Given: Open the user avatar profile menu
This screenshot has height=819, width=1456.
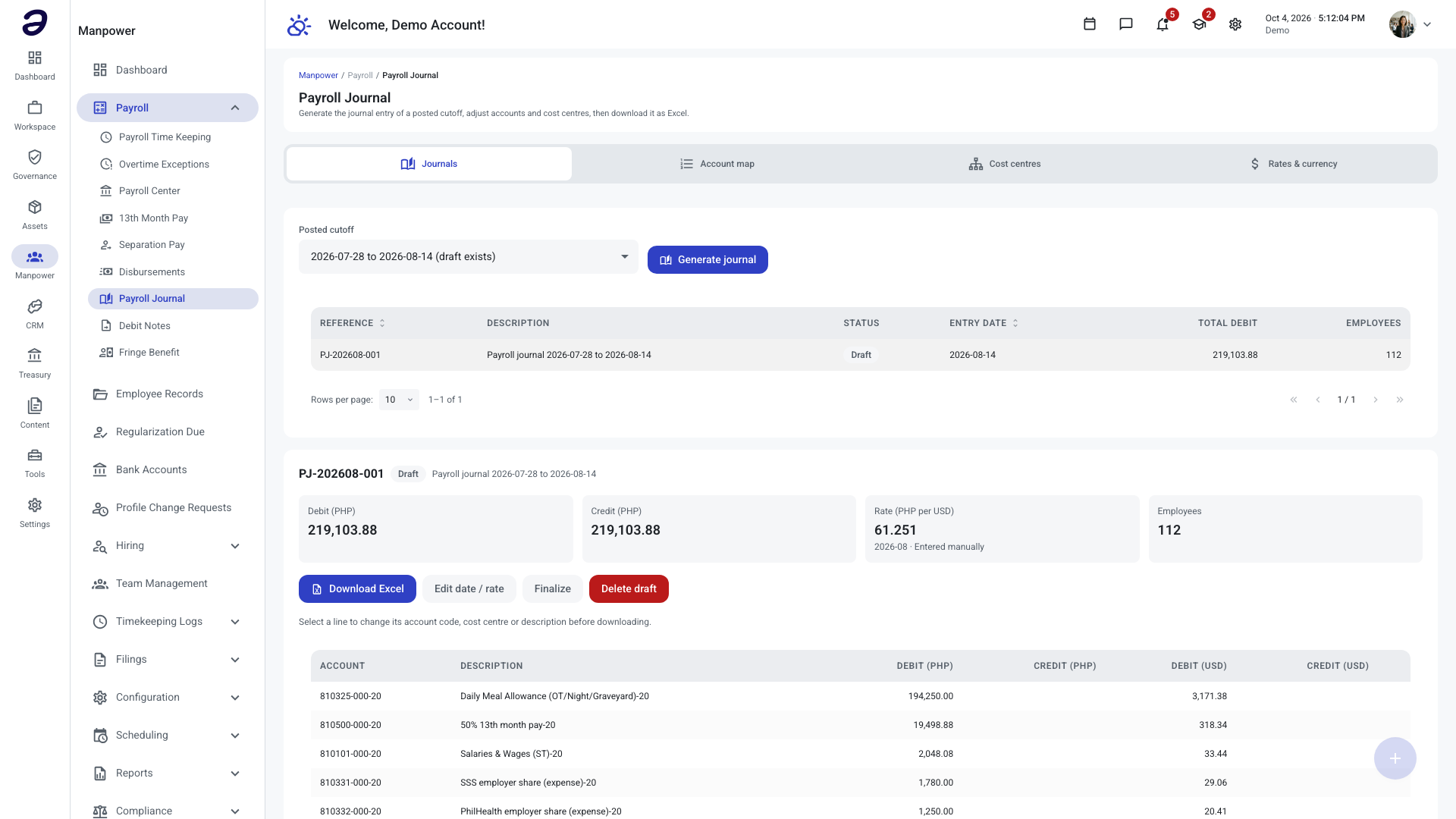Looking at the screenshot, I should pos(1410,24).
